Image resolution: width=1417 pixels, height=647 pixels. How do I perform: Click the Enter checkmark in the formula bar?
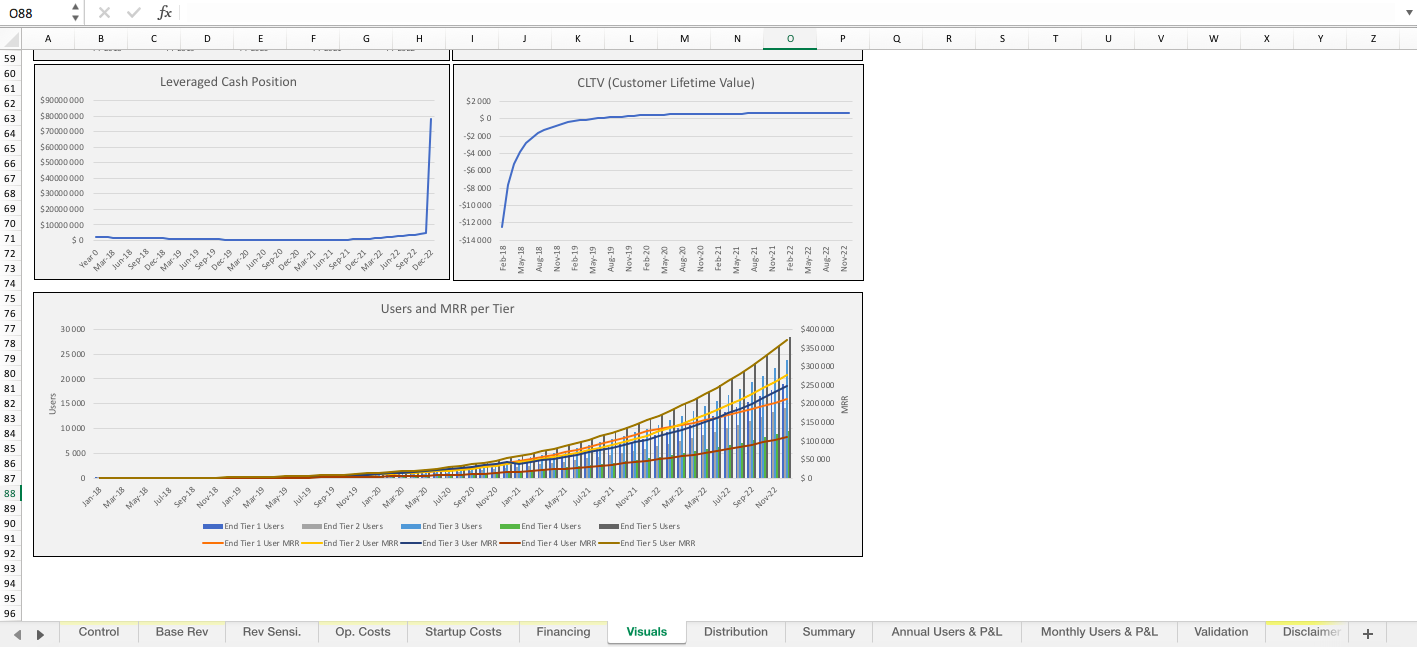(133, 13)
